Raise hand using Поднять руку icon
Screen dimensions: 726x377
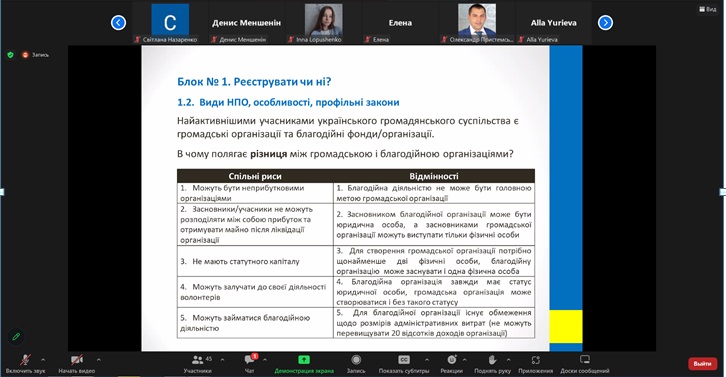[492, 360]
